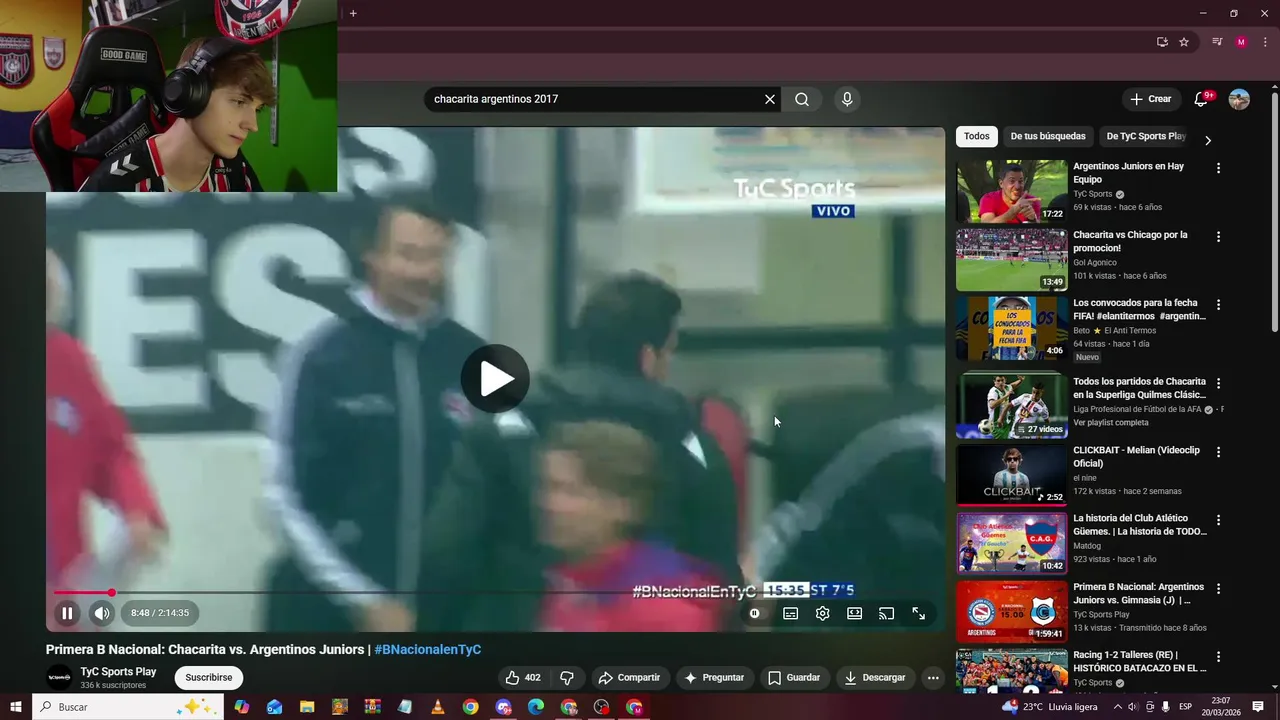Bookmark this page with the star icon

[x=1184, y=42]
